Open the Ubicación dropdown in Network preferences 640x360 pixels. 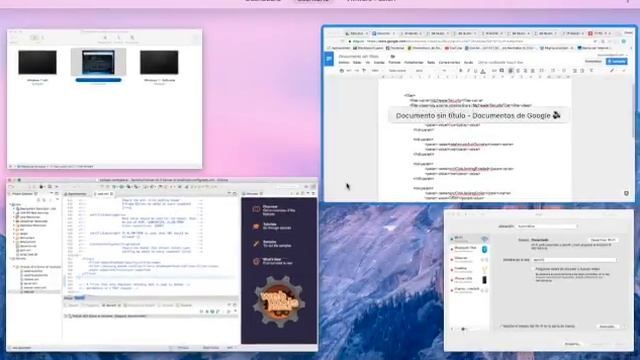[547, 226]
